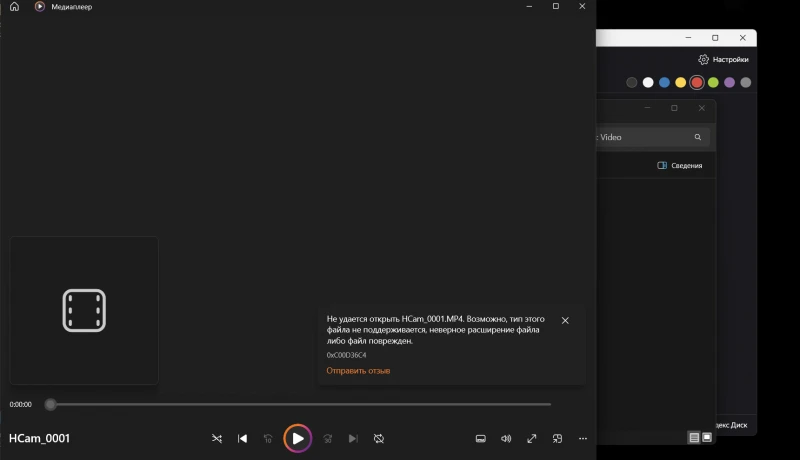This screenshot has width=800, height=460.
Task: Click error code 0xC00D36C4 text
Action: point(346,355)
